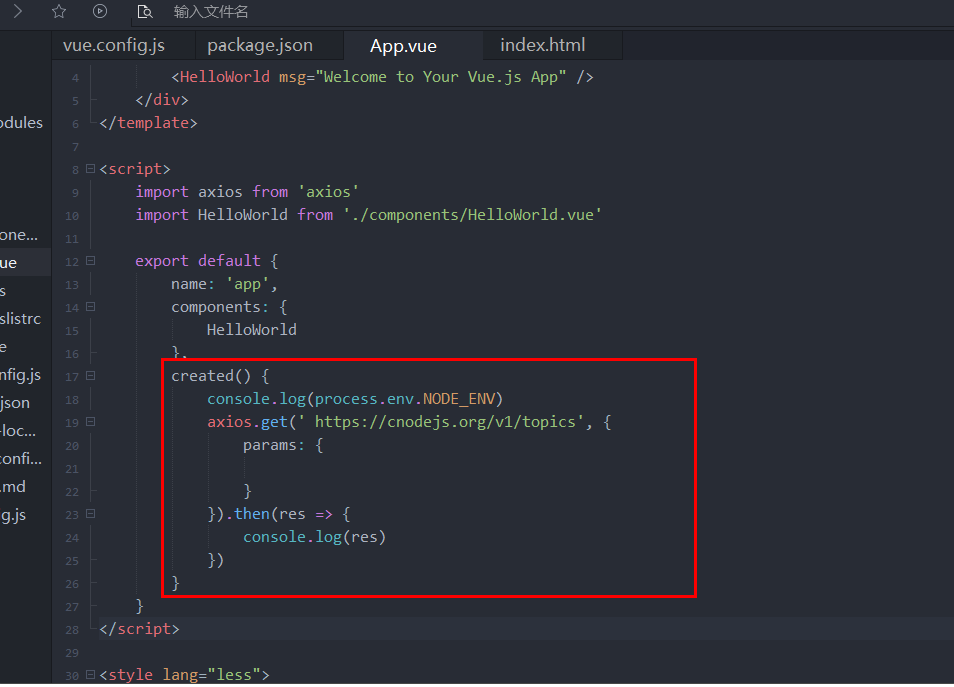Click 'import axios from' text on line 9

[212, 192]
